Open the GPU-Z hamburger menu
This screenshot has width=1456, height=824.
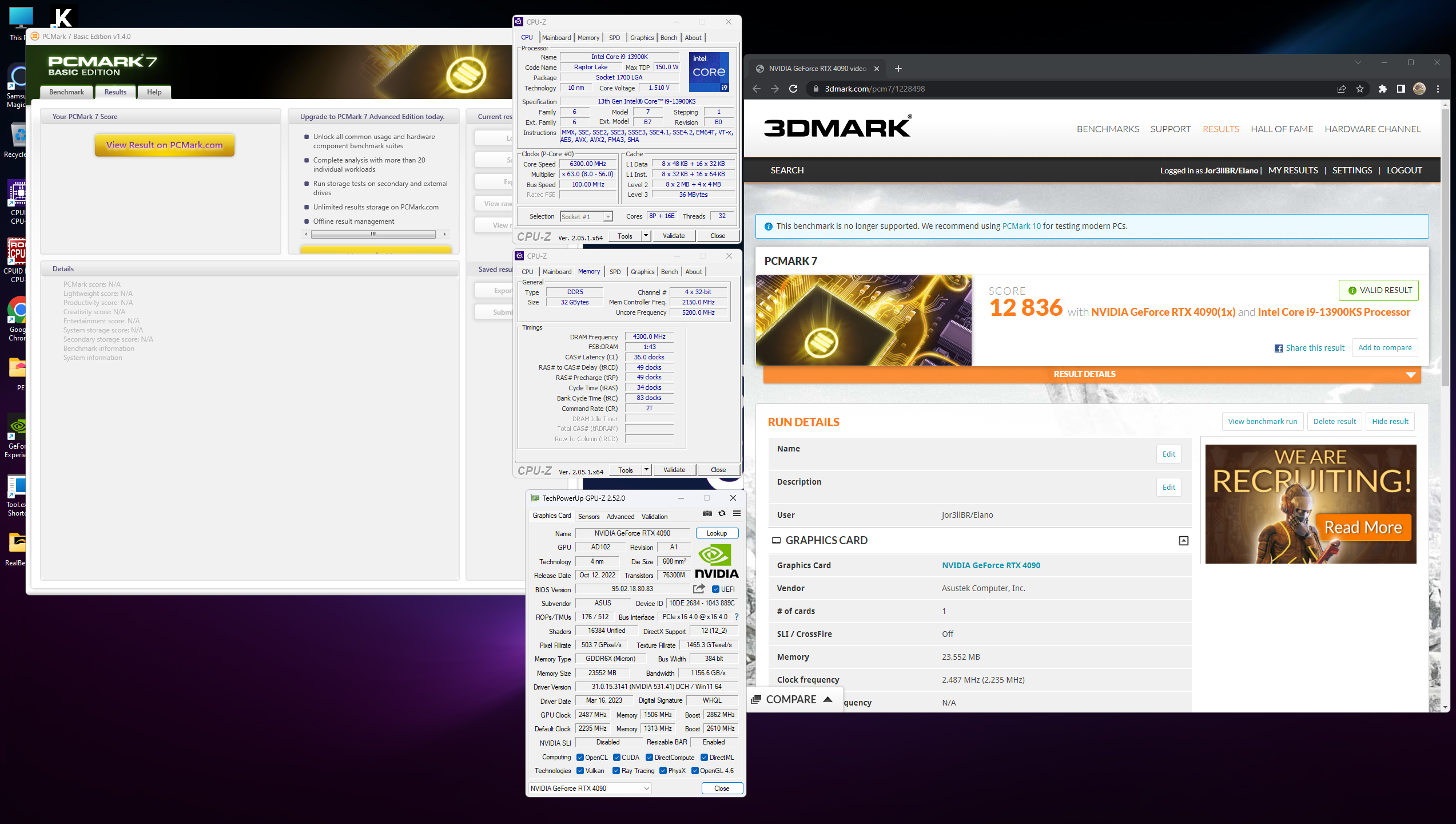pyautogui.click(x=737, y=513)
